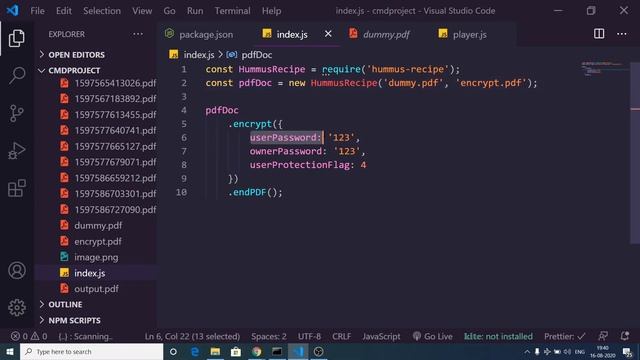
Task: Launch Microsoft Edge from taskbar
Action: coord(195,351)
